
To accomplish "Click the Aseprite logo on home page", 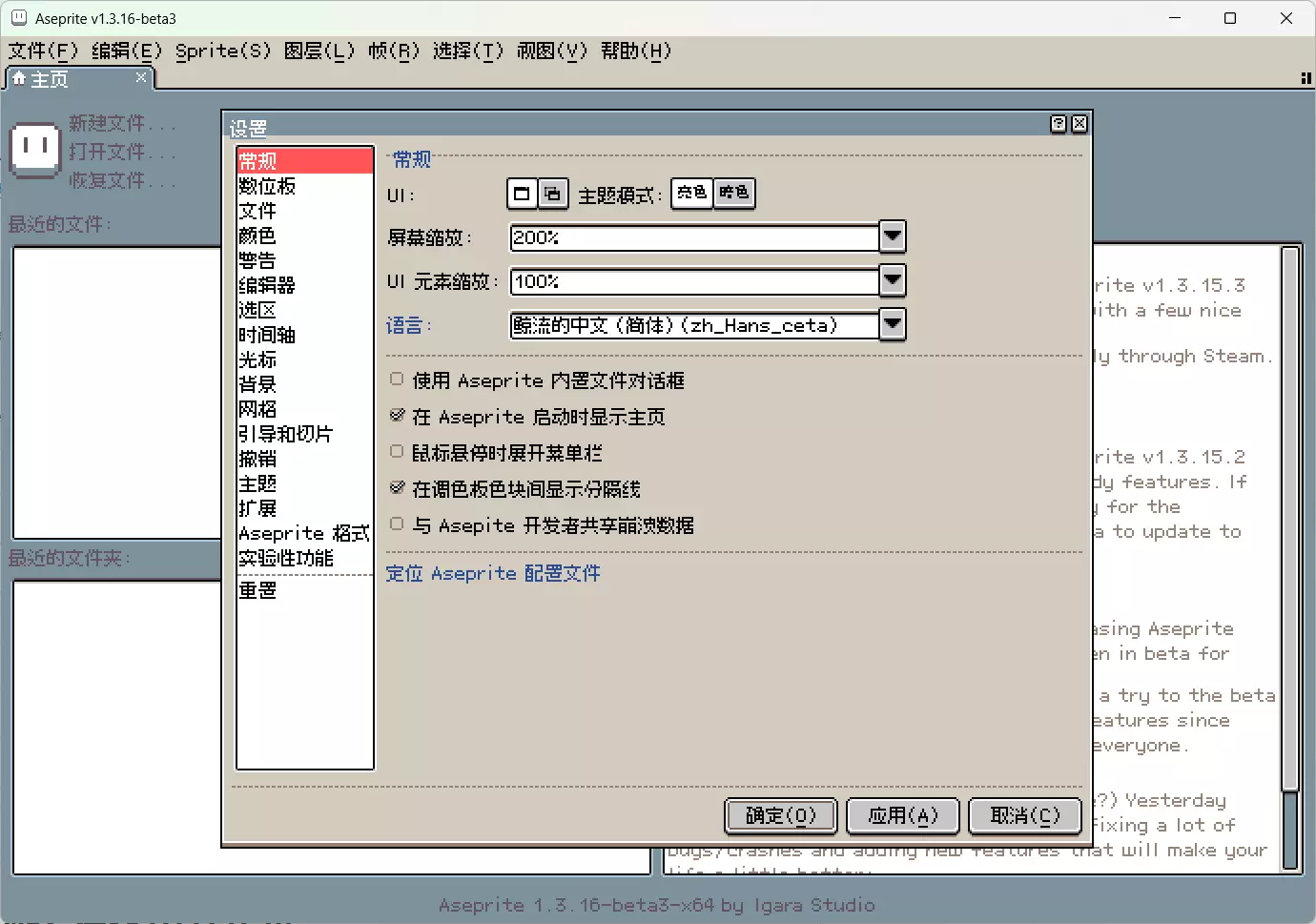I will point(35,150).
